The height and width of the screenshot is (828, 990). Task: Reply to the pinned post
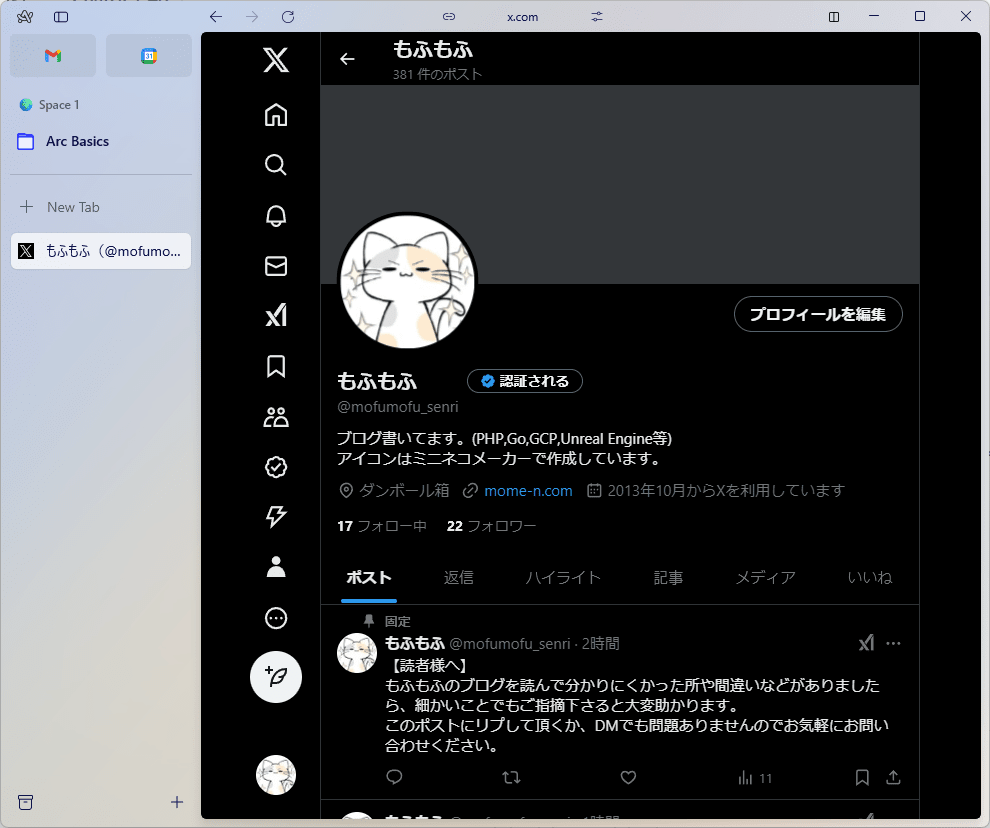[x=394, y=777]
